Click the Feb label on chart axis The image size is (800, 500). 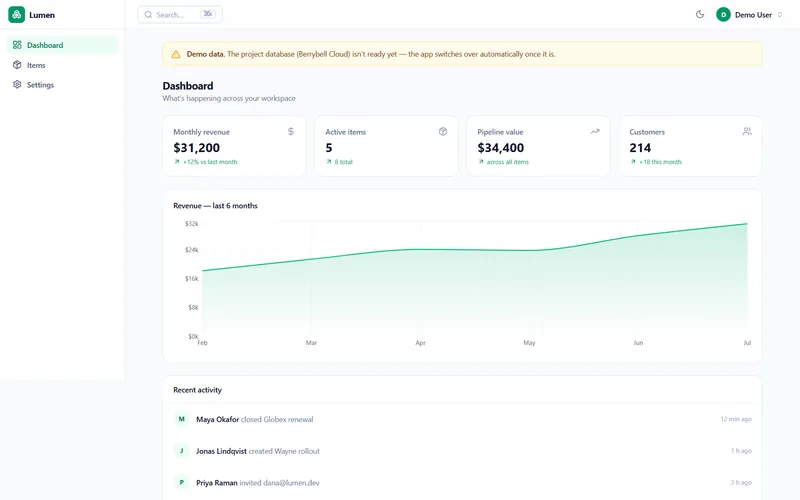coord(203,343)
